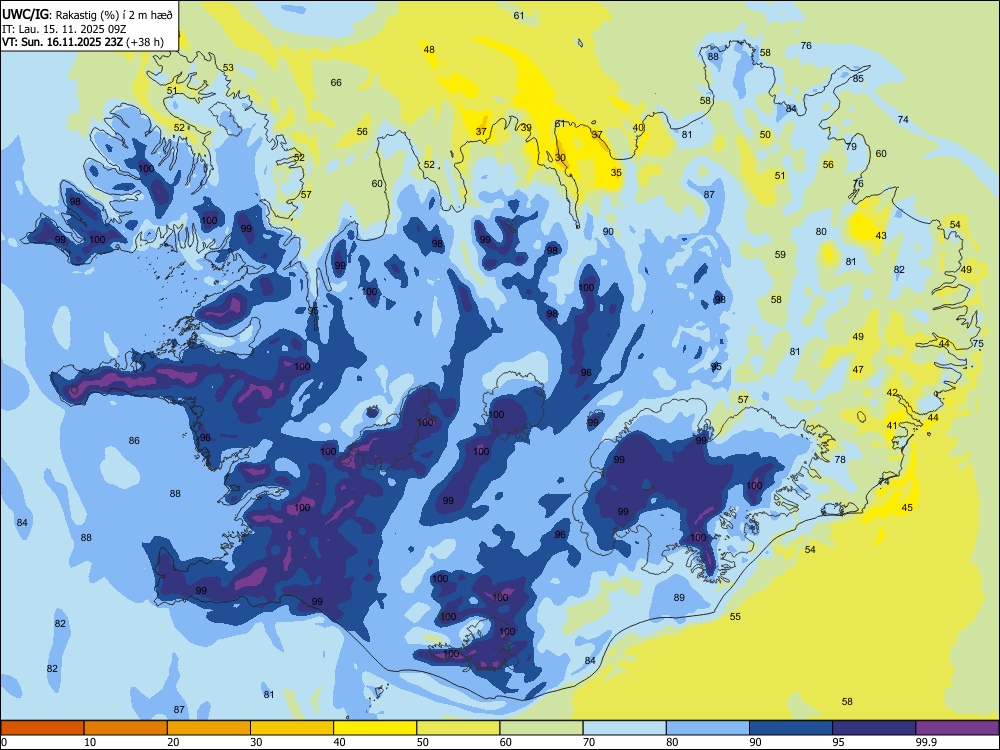This screenshot has height=750, width=1000.
Task: Select the map value '66'
Action: click(336, 82)
